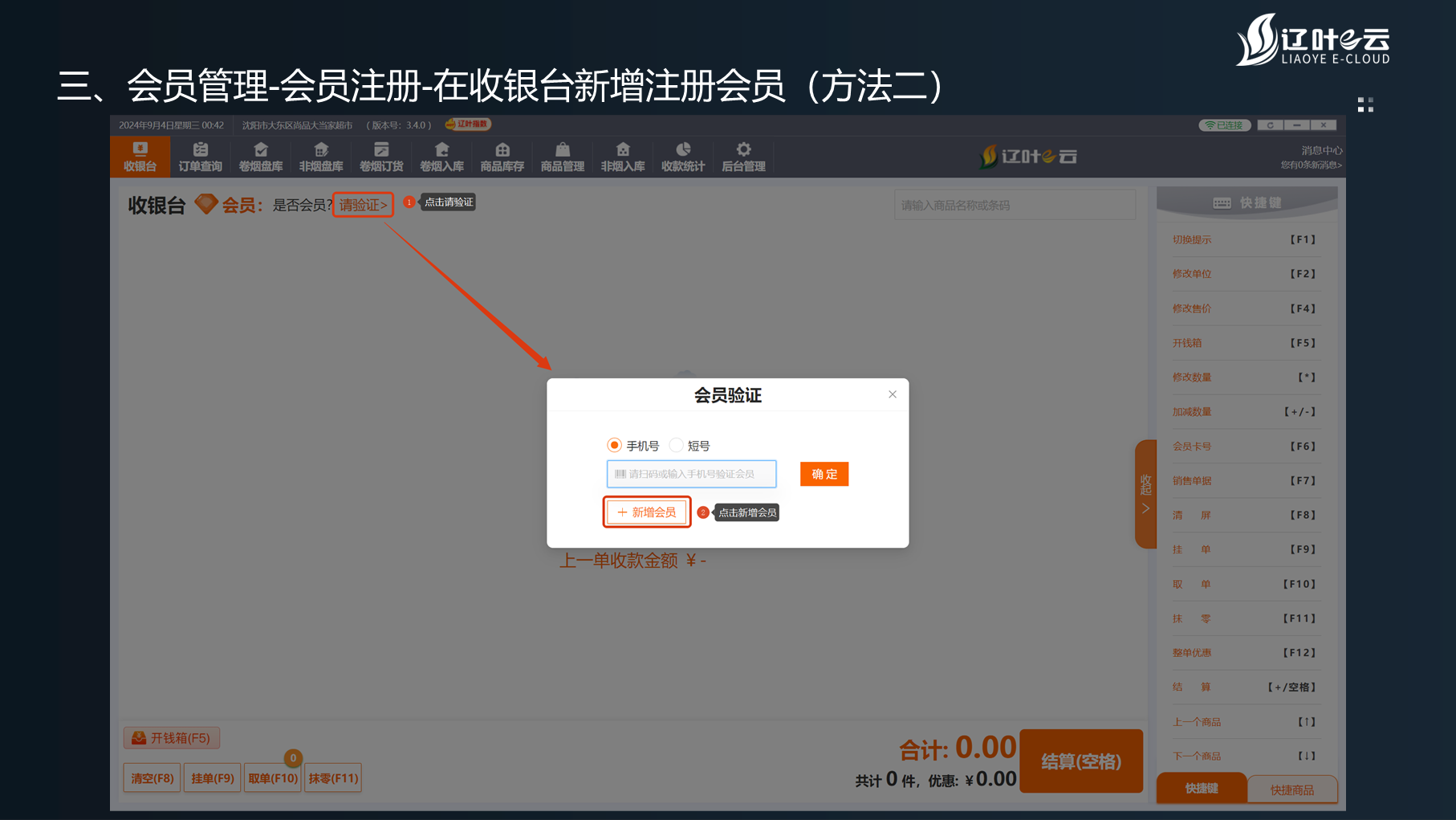Confirm verification with 确定 button

[824, 474]
